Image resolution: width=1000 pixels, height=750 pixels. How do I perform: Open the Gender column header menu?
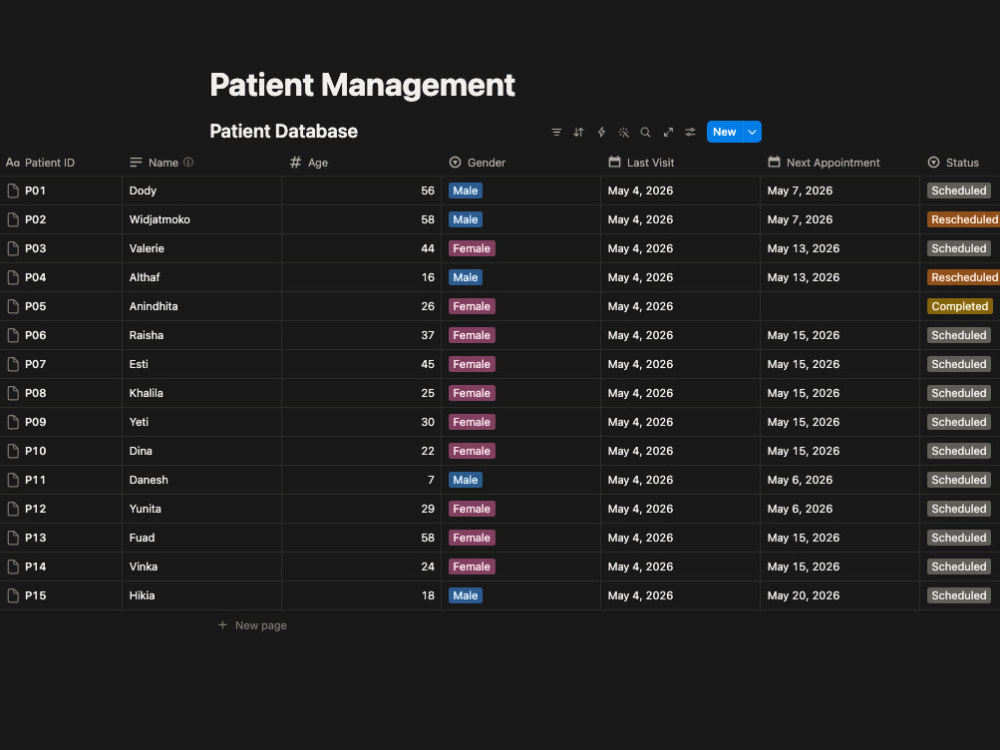point(477,163)
